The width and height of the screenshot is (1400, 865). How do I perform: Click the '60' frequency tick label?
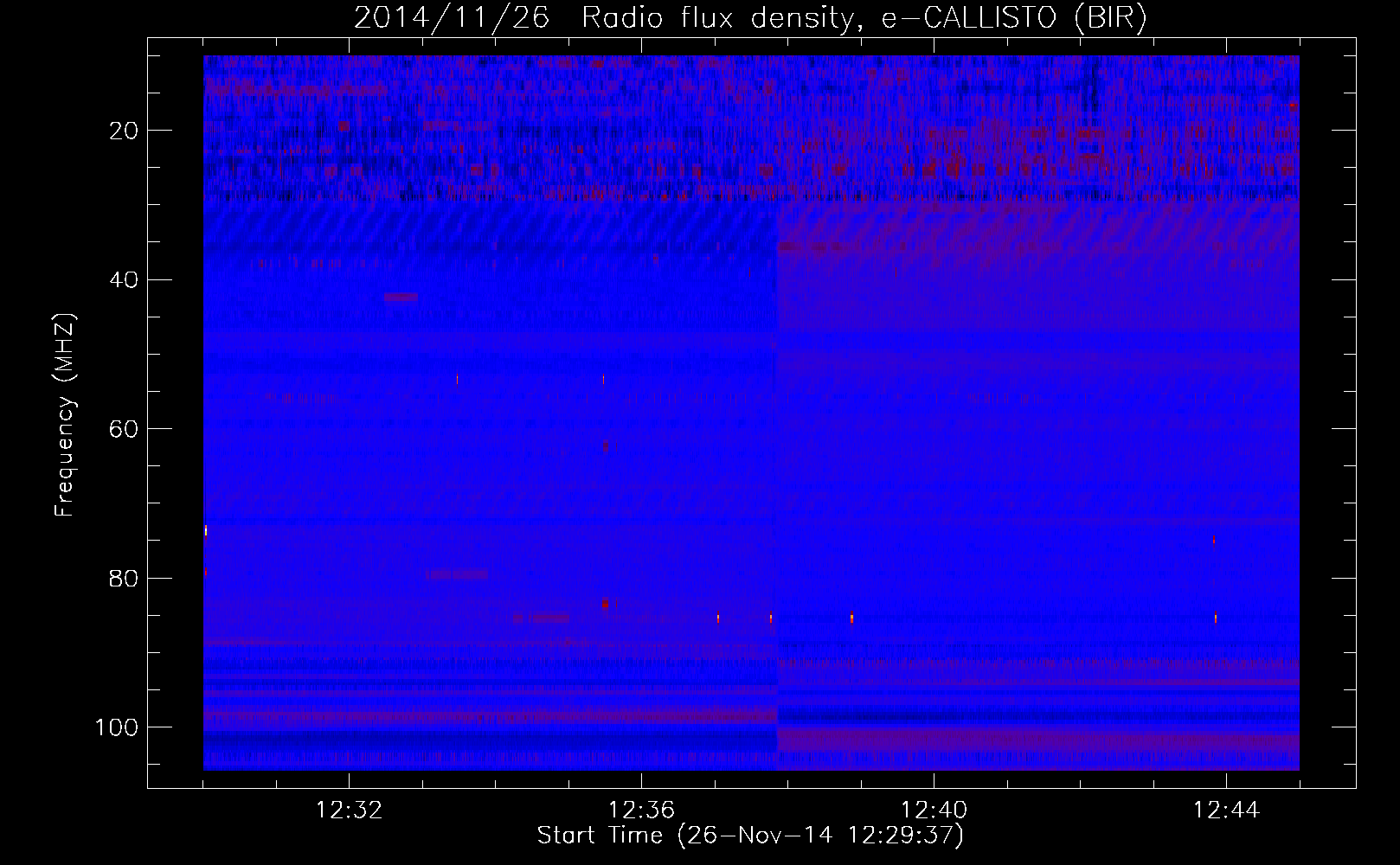(x=125, y=429)
